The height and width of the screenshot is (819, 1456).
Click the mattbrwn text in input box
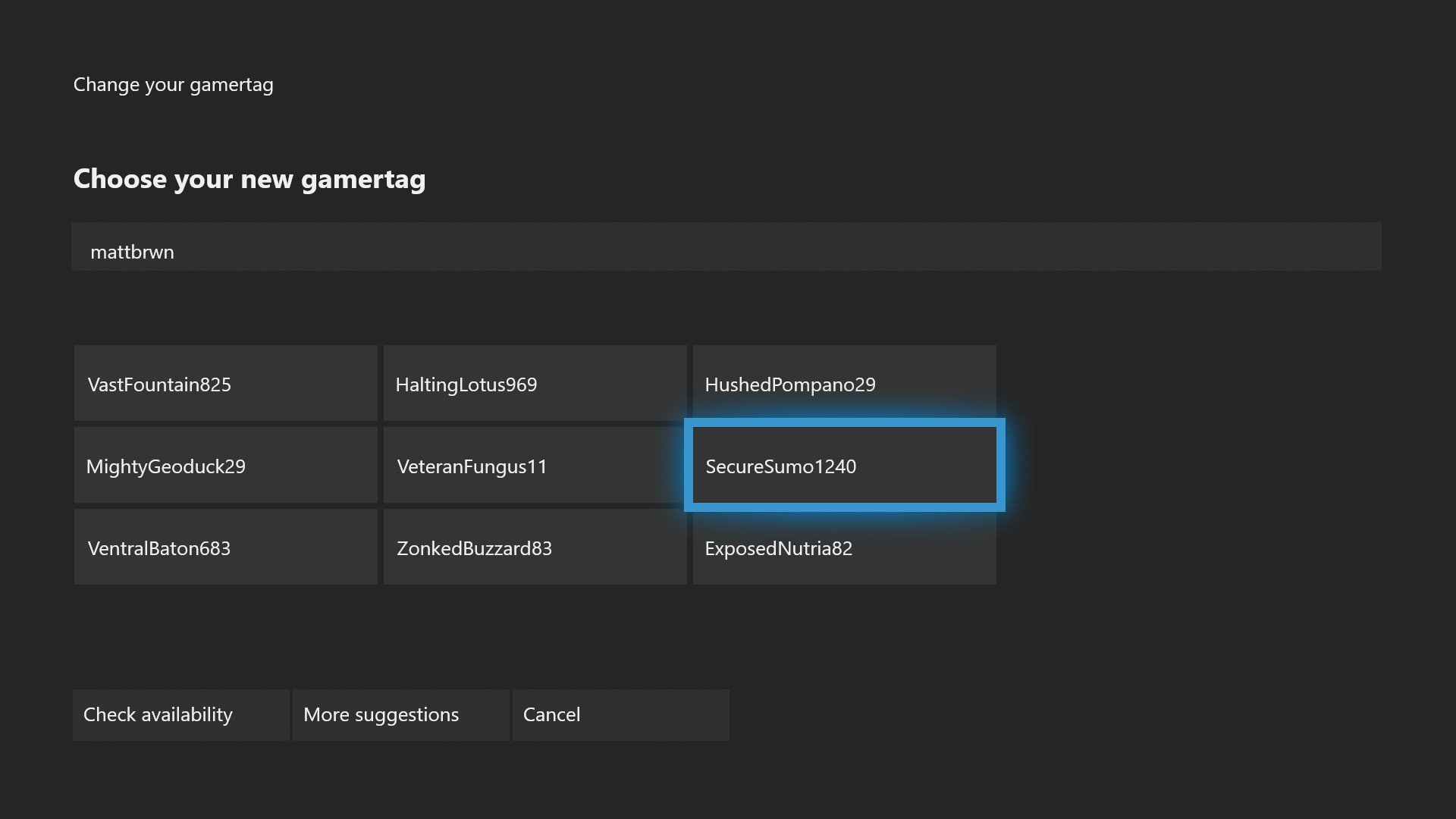click(132, 252)
